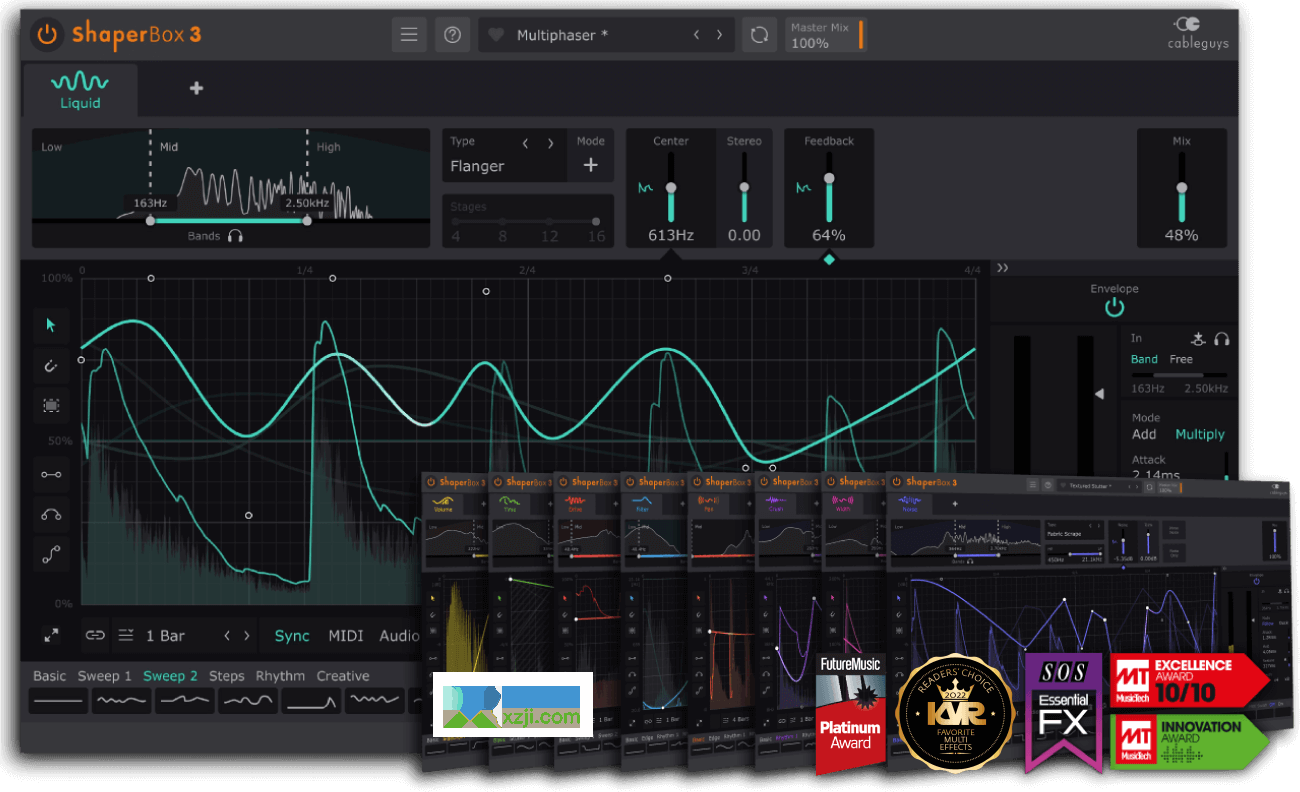Viewport: 1300px width, 792px height.
Task: Decrease wave length with left arrow
Action: pyautogui.click(x=227, y=636)
